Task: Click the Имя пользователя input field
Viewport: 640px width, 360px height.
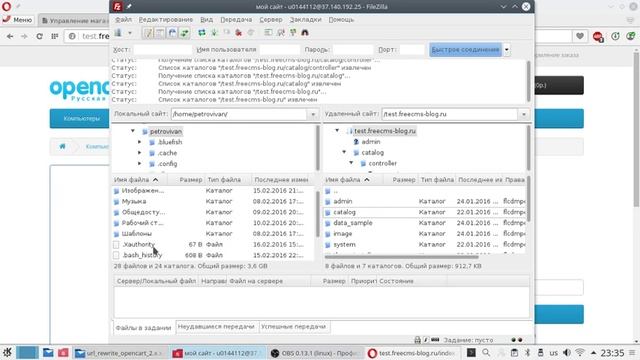Action: 280,50
